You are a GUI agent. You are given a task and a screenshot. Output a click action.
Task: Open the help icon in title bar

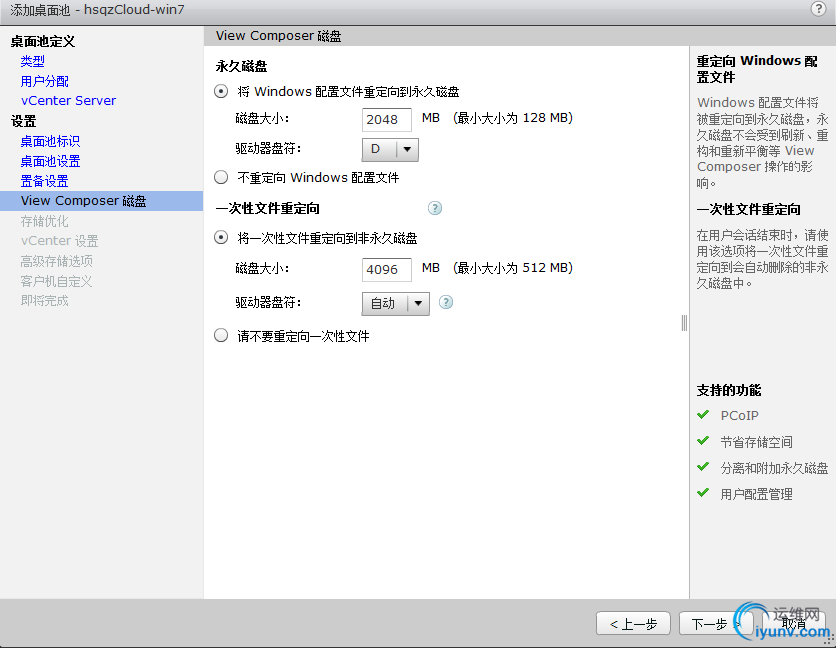click(x=818, y=9)
